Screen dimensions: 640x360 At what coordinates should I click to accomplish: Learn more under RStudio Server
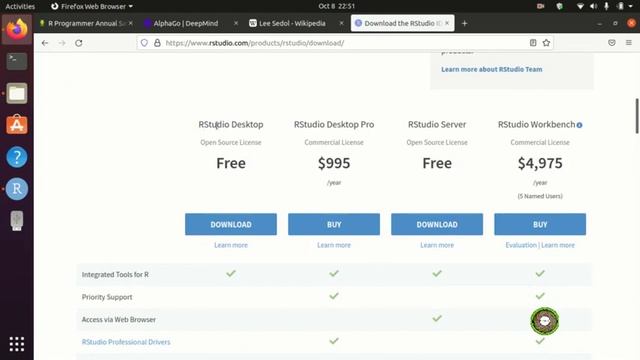tap(437, 245)
